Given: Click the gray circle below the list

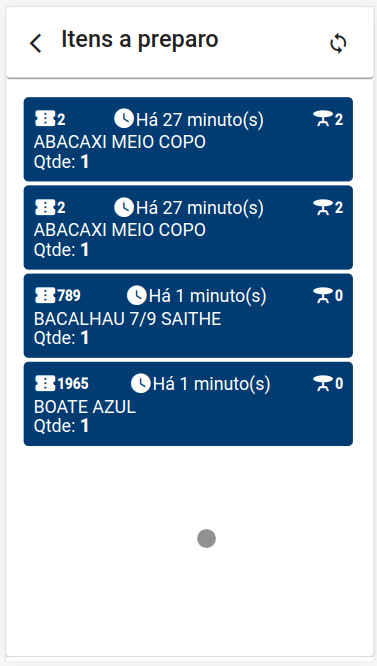Looking at the screenshot, I should click(206, 539).
